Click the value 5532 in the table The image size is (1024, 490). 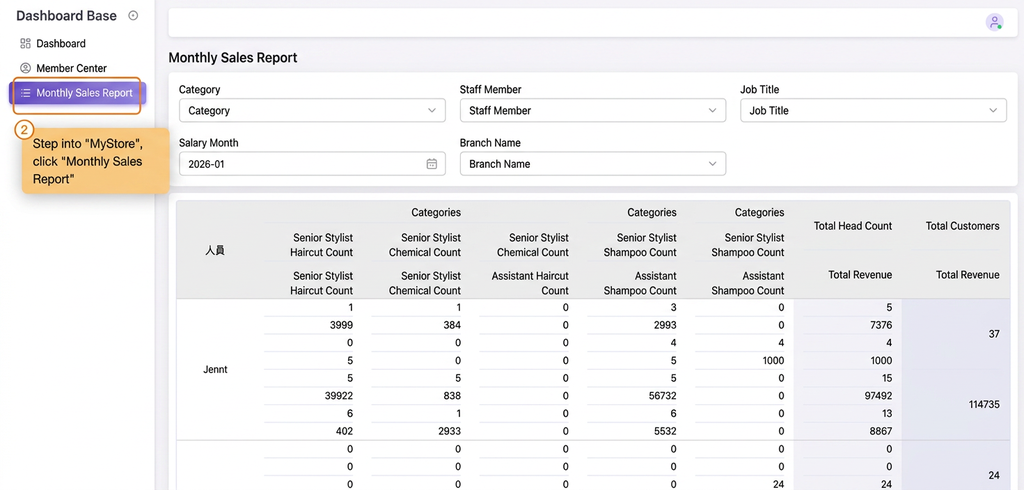tap(663, 431)
